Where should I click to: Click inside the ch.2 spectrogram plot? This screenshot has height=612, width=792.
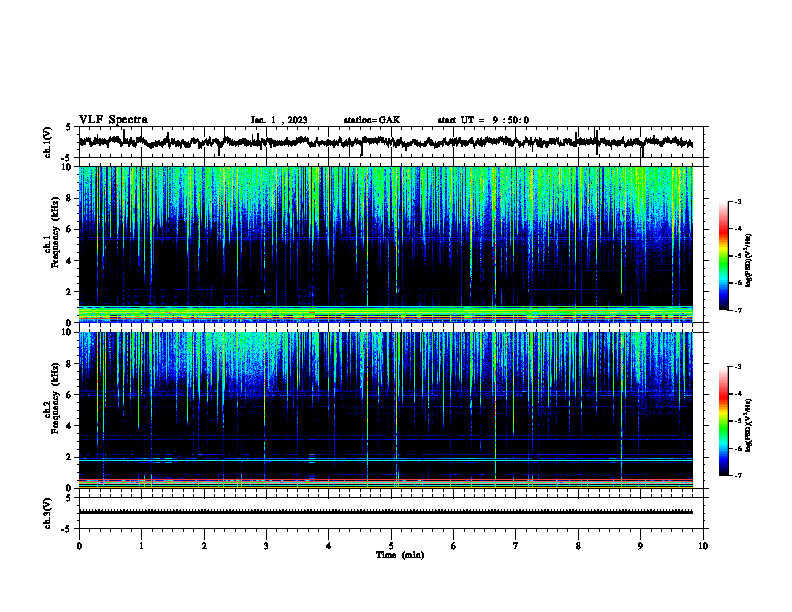pos(385,410)
